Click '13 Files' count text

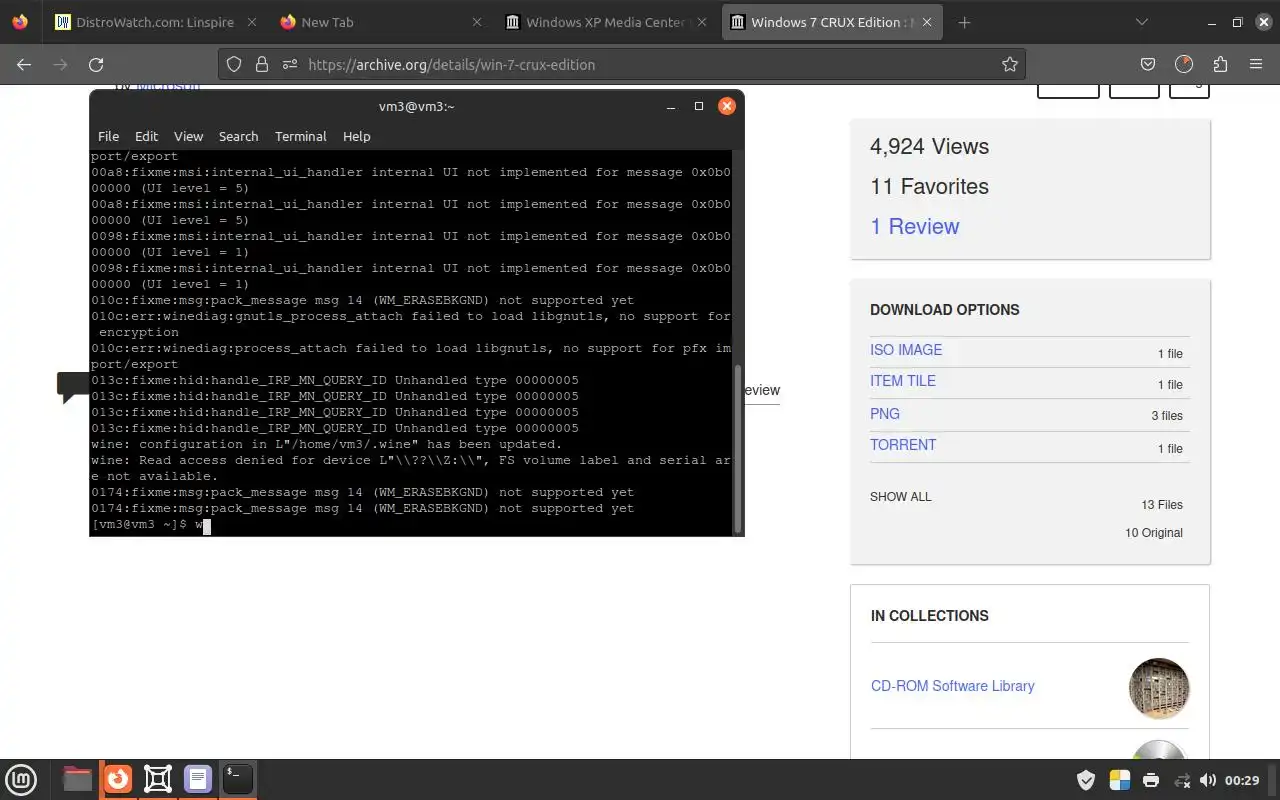(x=1161, y=505)
